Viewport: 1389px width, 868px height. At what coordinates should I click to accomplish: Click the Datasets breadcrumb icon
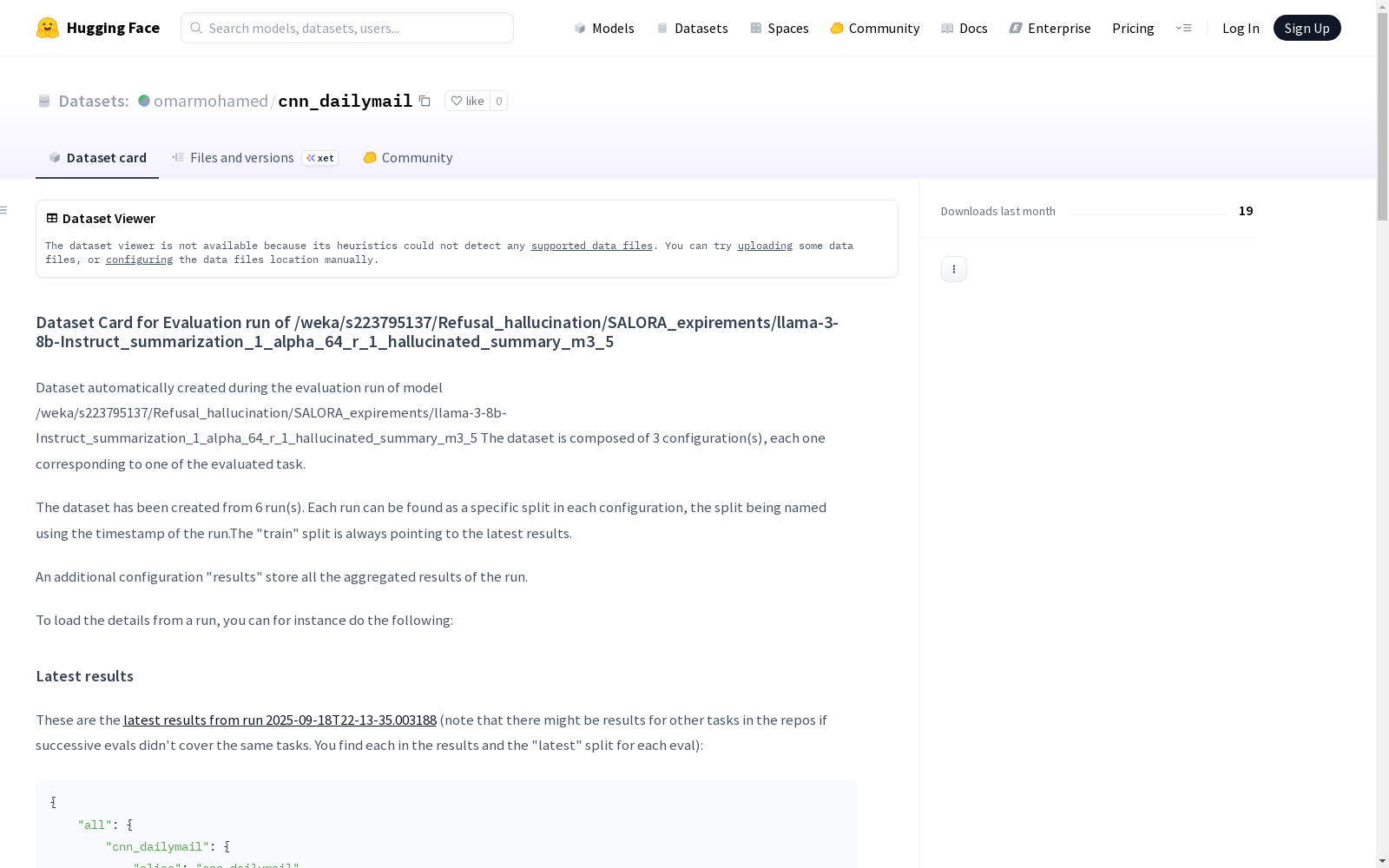coord(44,101)
